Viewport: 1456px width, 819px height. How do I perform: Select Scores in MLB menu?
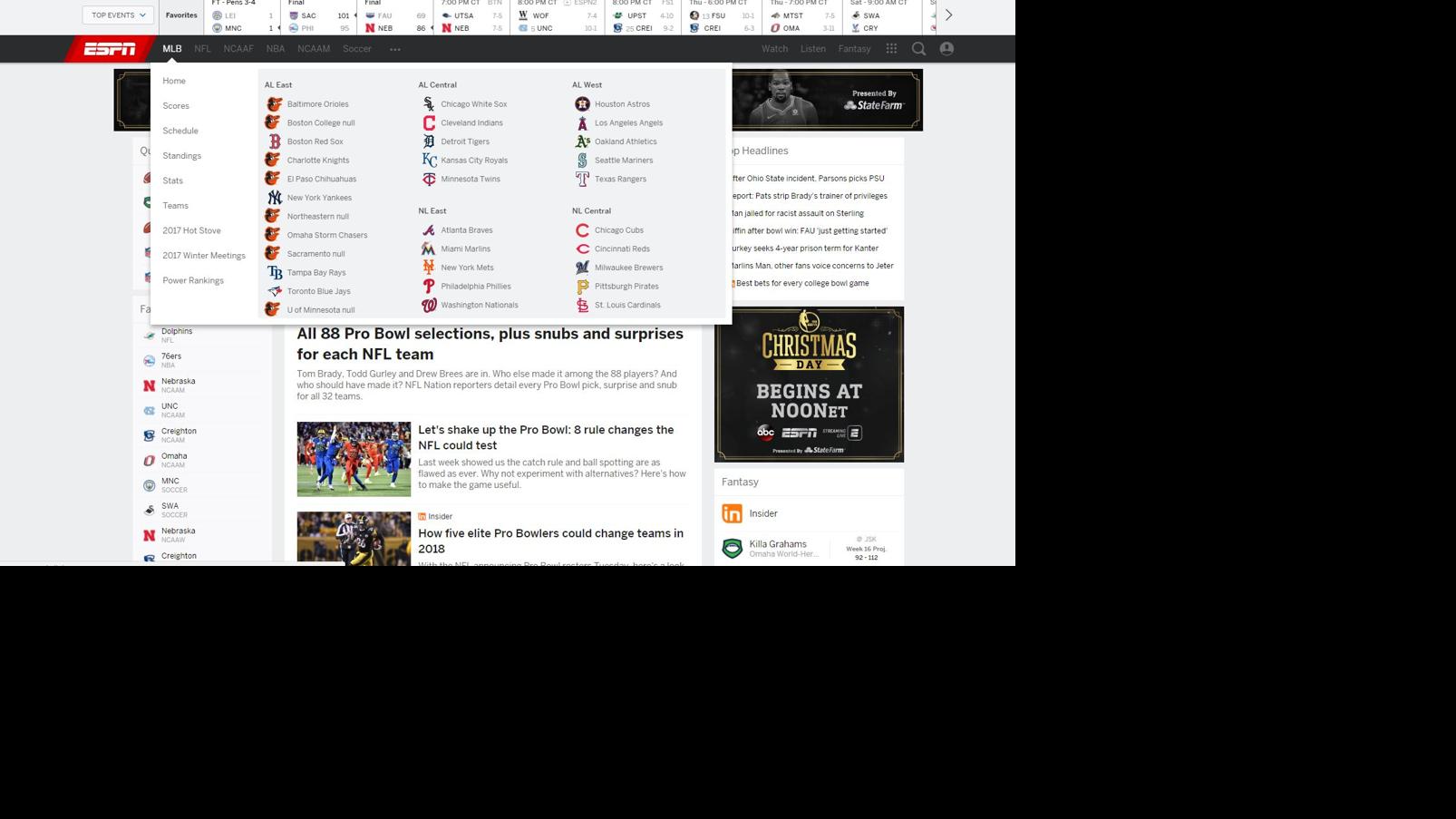[x=176, y=106]
